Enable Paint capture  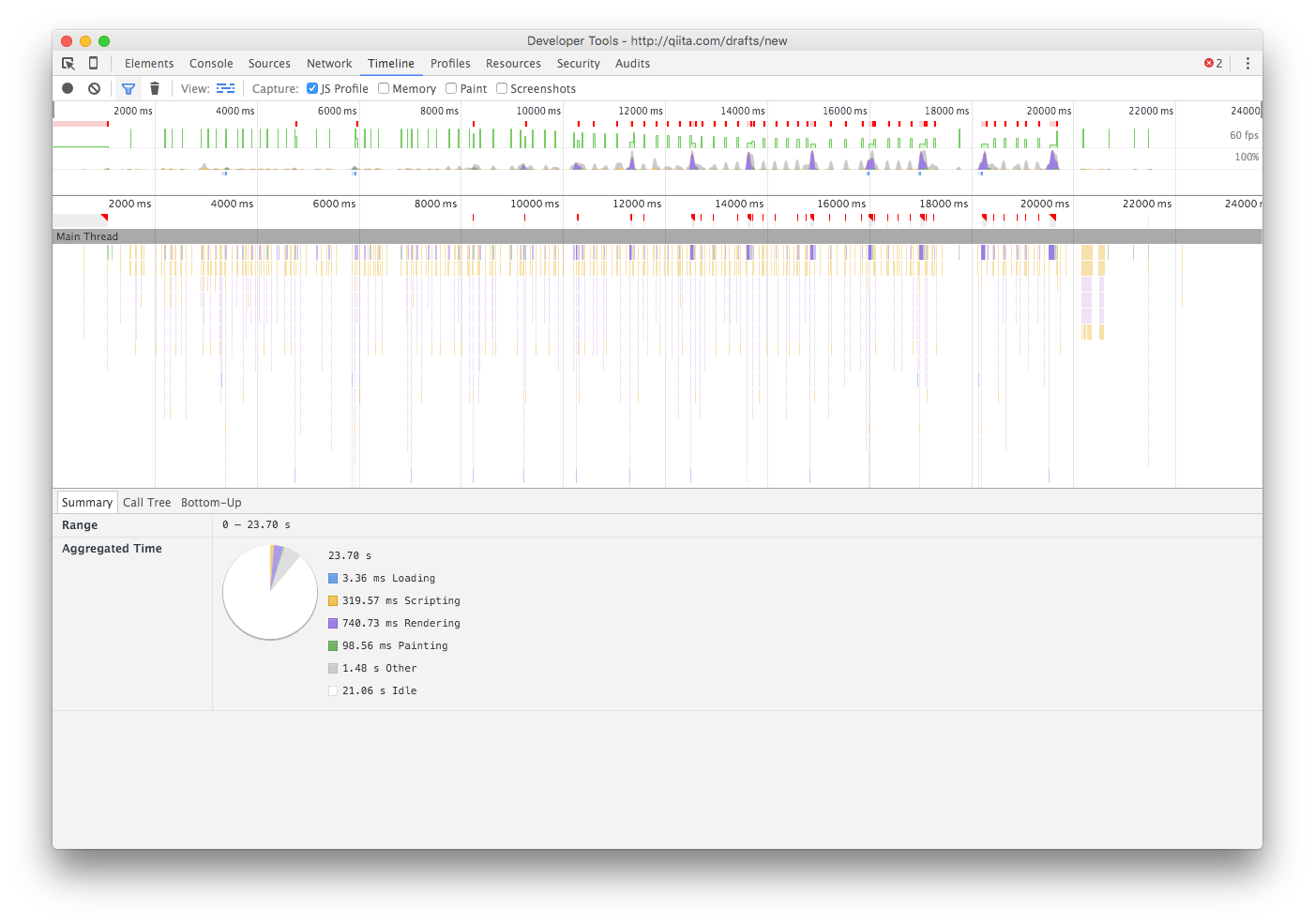coord(451,88)
